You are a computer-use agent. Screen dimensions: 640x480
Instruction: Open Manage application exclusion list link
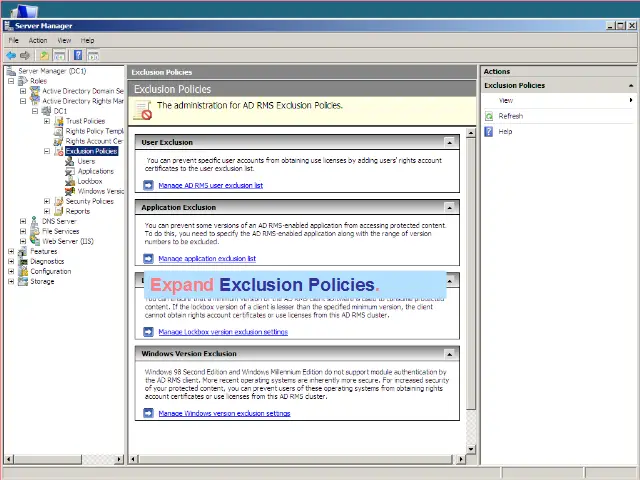pos(207,258)
